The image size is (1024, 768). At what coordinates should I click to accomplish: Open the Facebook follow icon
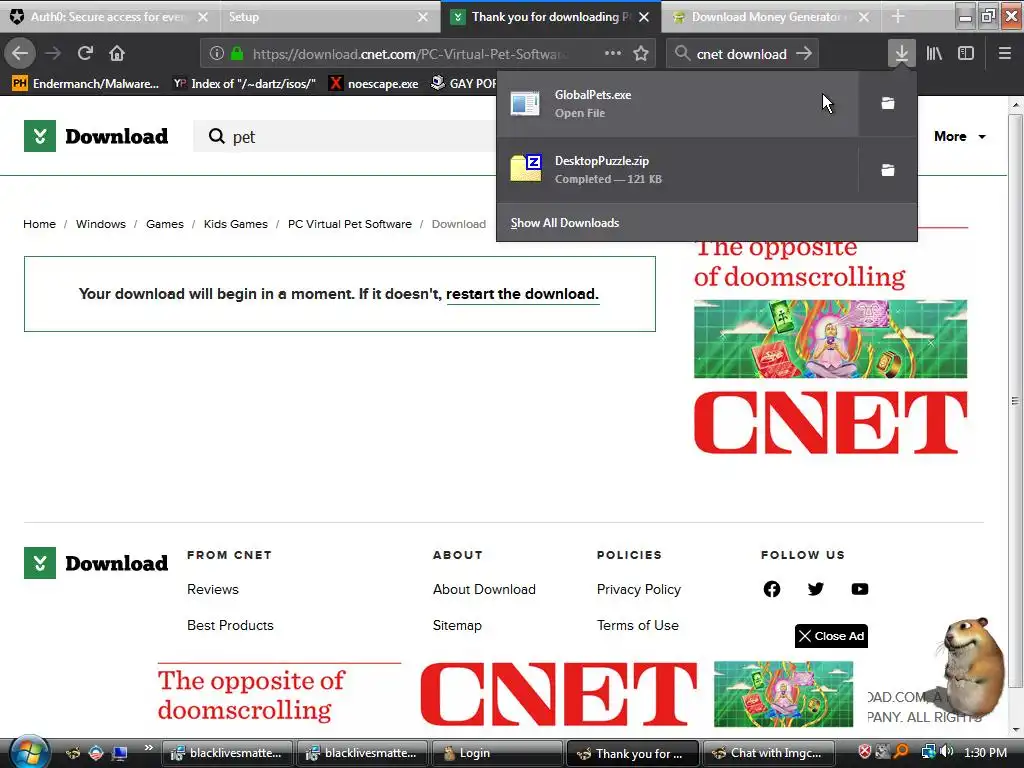(772, 589)
